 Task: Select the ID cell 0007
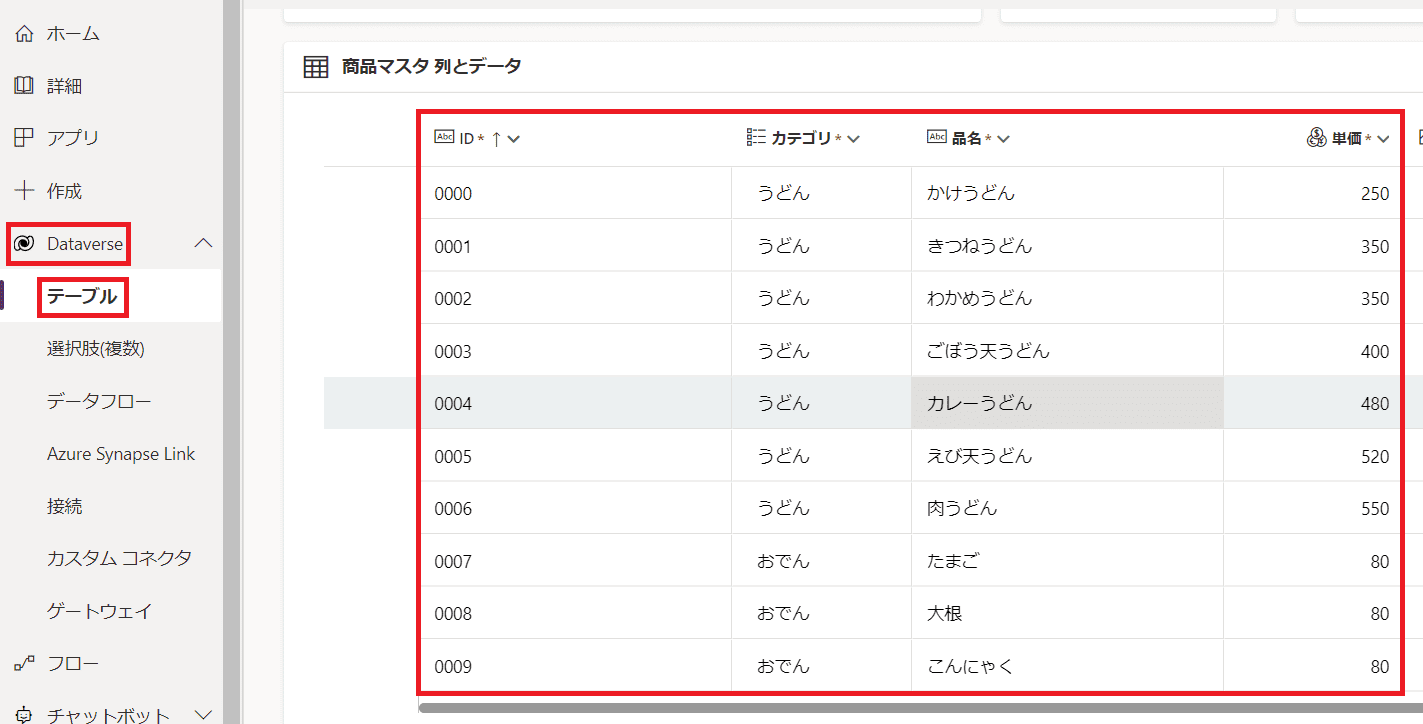pyautogui.click(x=575, y=561)
